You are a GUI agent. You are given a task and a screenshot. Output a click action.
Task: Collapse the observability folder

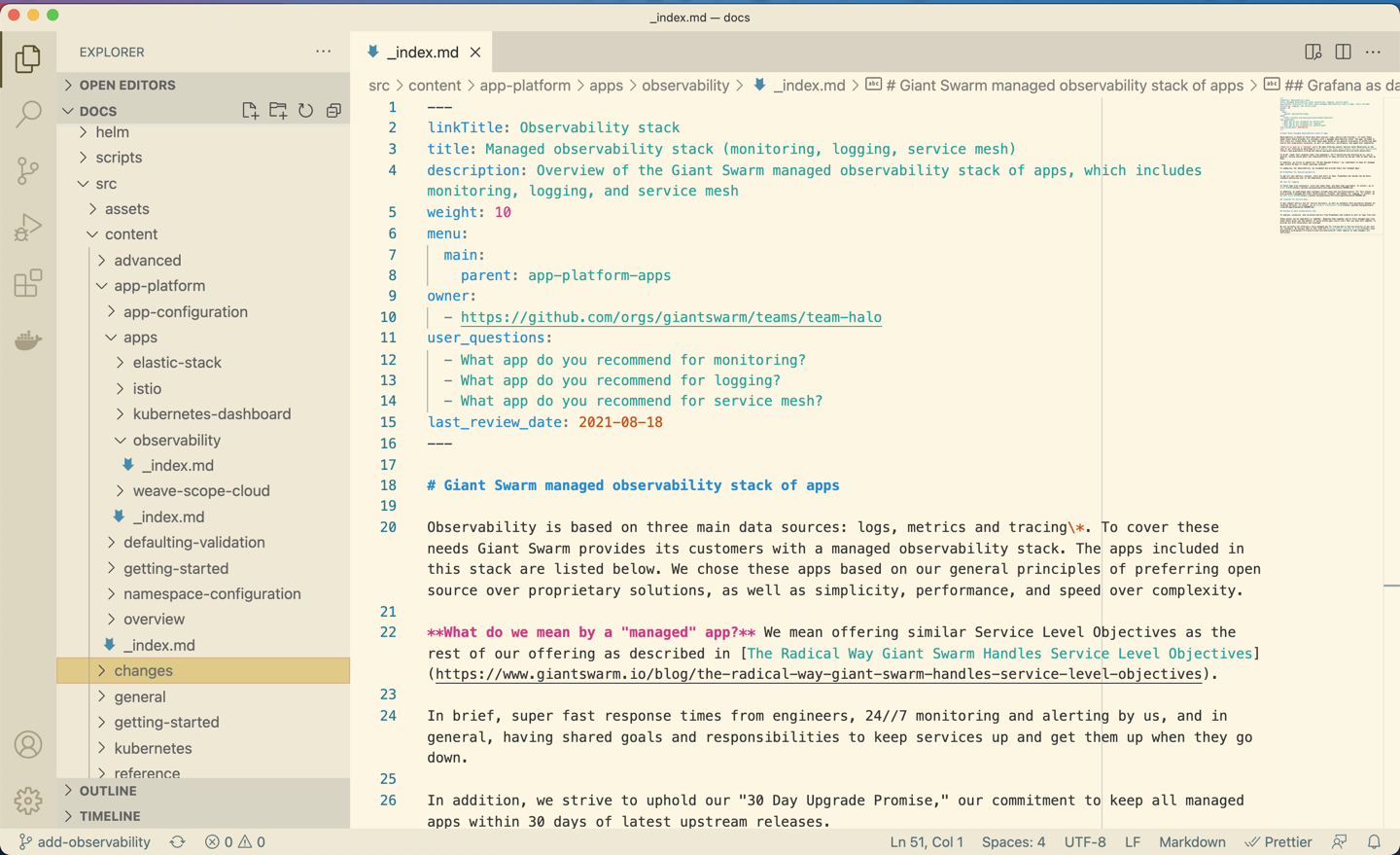tap(176, 440)
